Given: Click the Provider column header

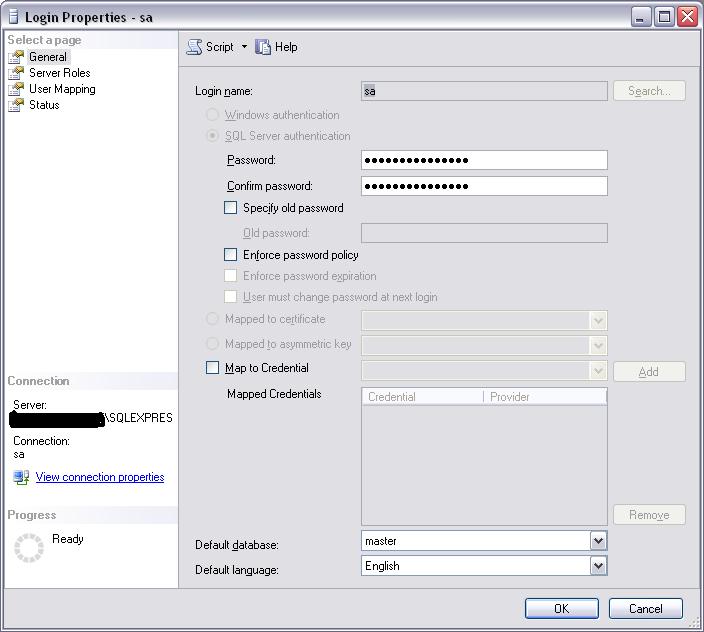Looking at the screenshot, I should click(545, 397).
